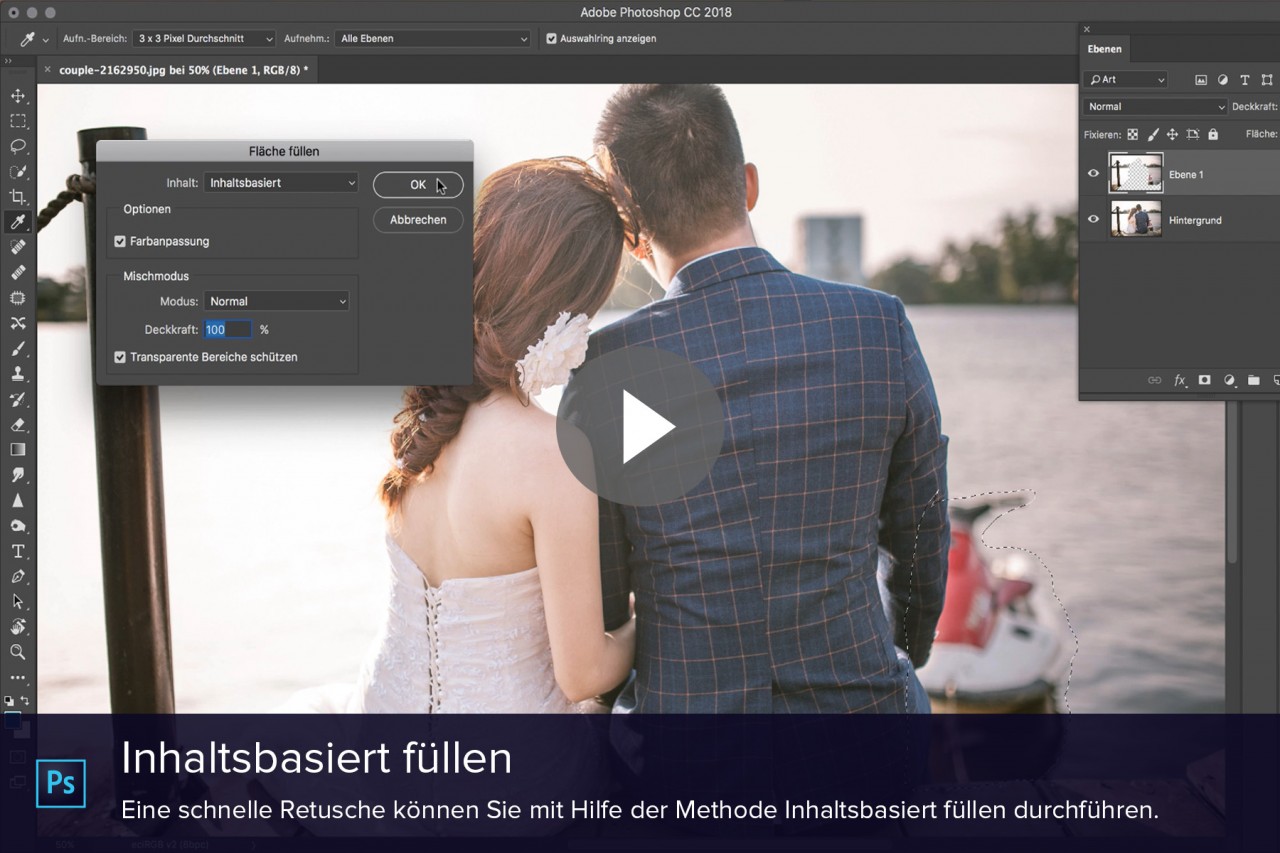Open the Inhalt dropdown showing Inhaltsbasiert
This screenshot has height=853, width=1280.
(280, 183)
